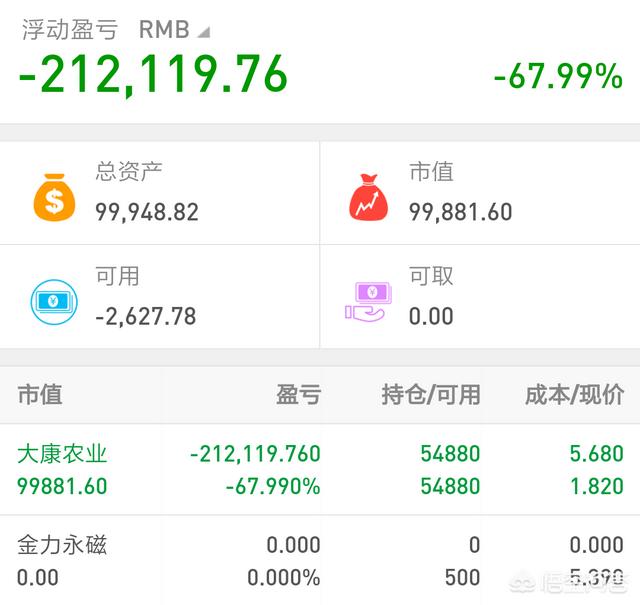Image resolution: width=640 pixels, height=605 pixels.
Task: Tap 金力永磁 market value 0.00
Action: tap(38, 578)
